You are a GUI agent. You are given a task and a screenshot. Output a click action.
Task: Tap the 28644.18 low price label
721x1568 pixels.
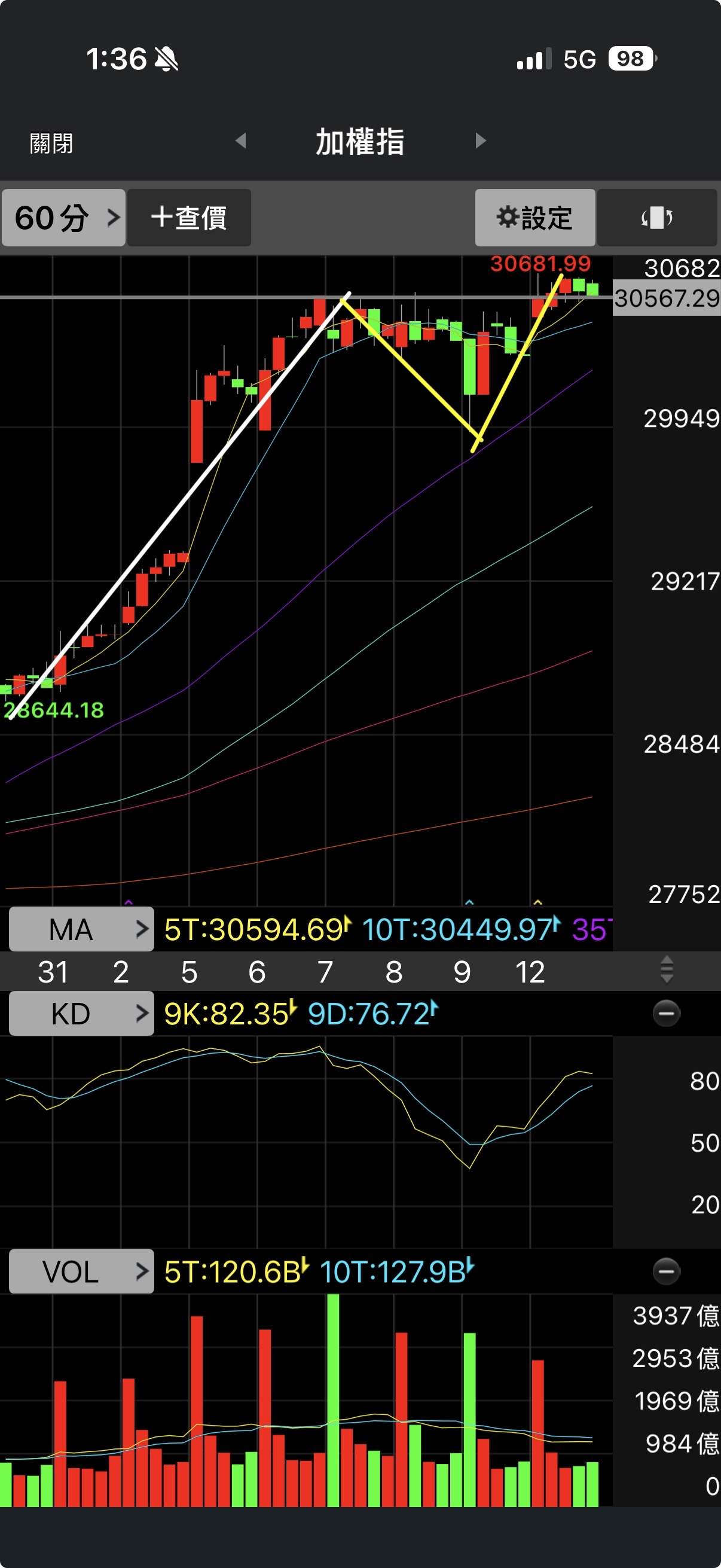tap(54, 710)
